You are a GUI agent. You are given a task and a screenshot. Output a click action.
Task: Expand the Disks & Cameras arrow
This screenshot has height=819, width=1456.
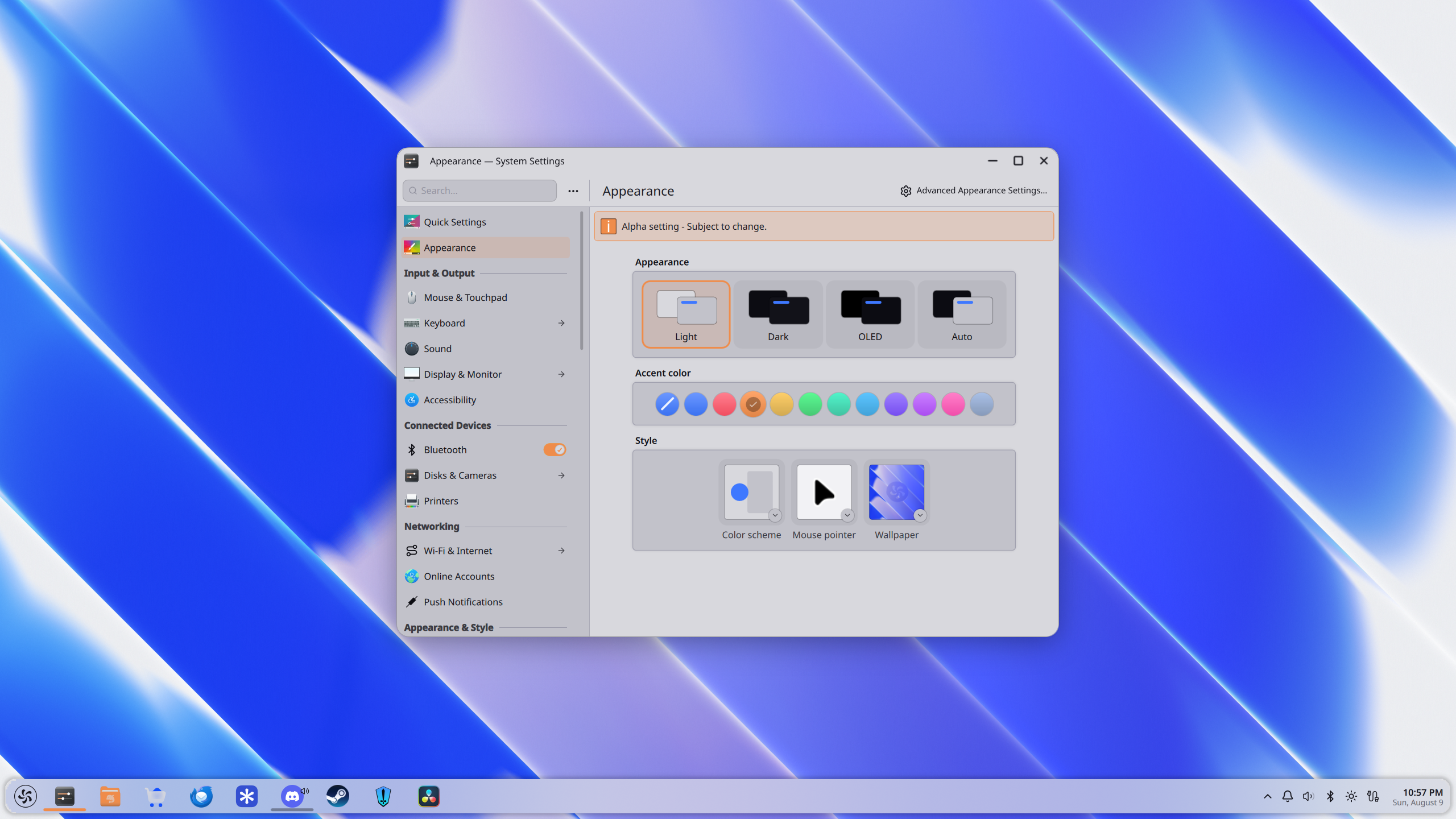(561, 475)
